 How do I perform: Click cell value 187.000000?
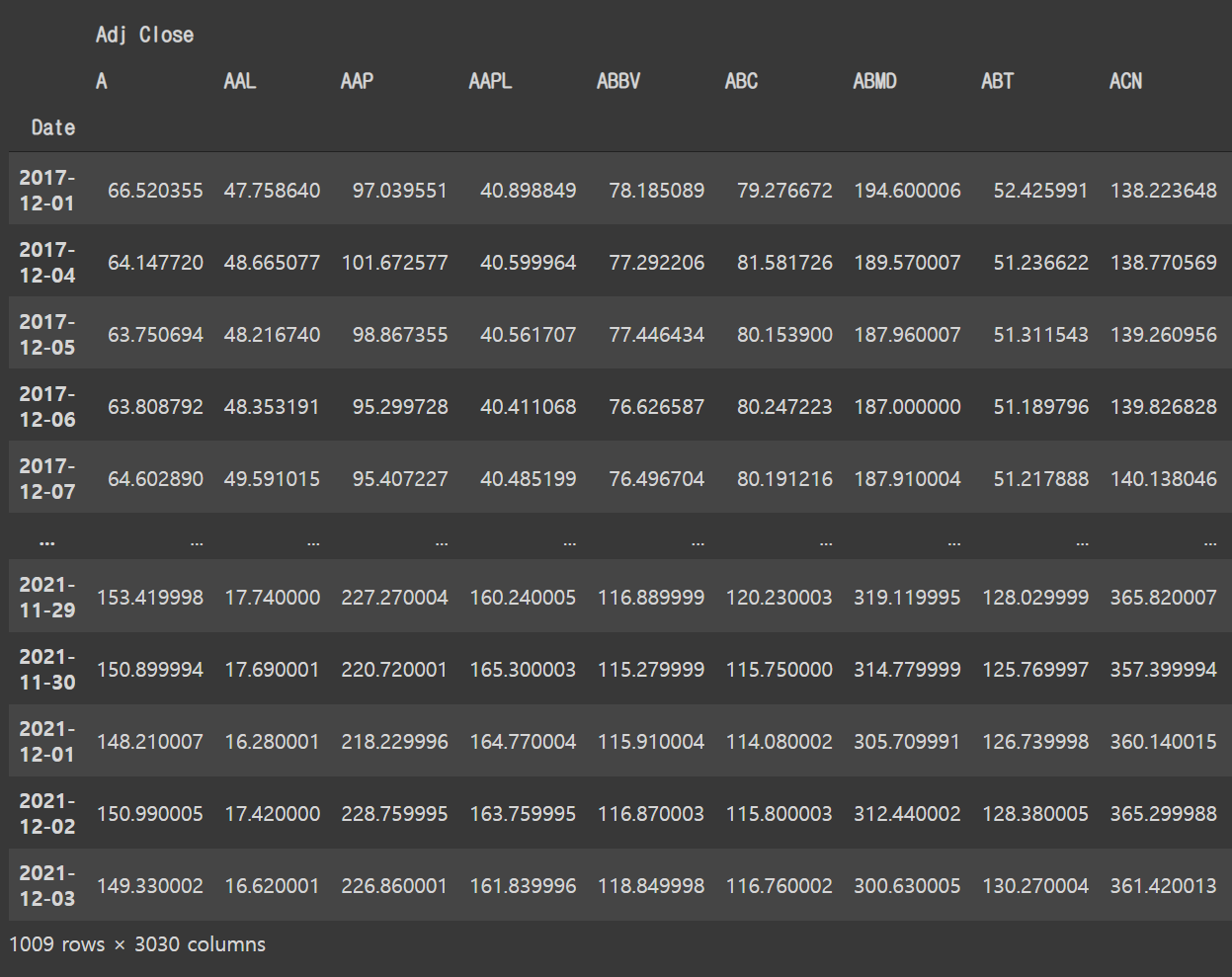click(907, 407)
